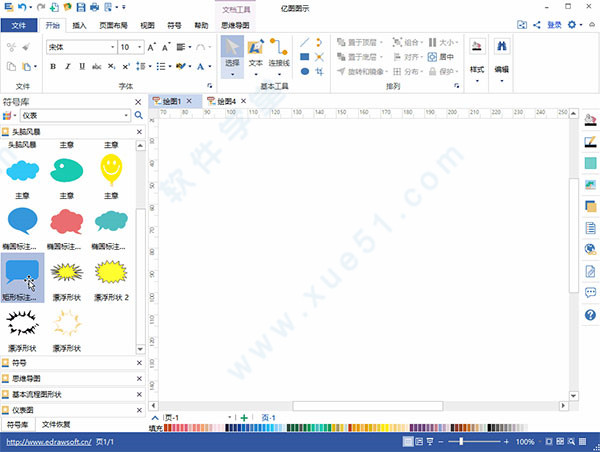600x452 pixels.
Task: Open the help question mark icon
Action: point(590,315)
